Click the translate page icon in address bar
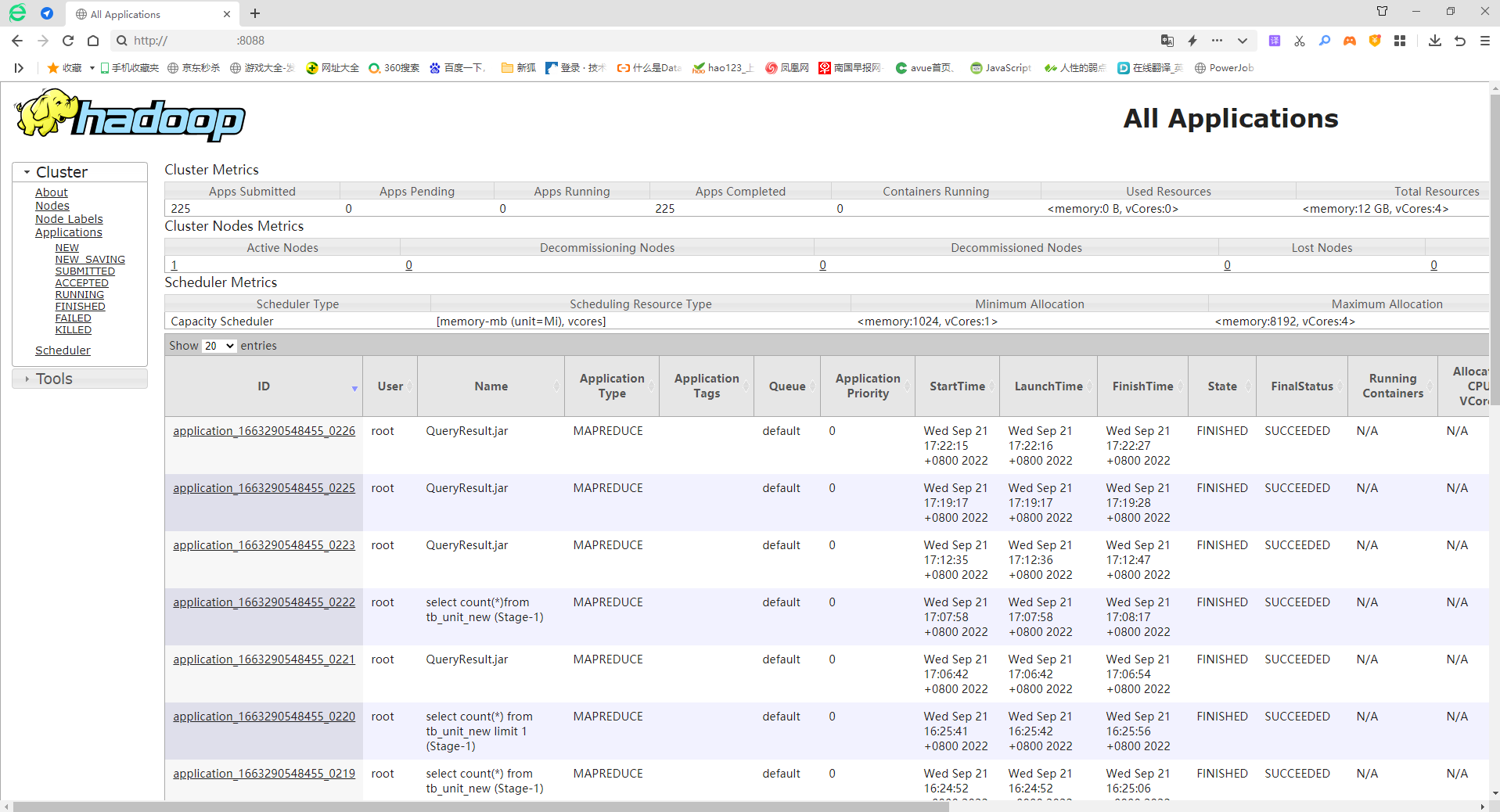 click(x=1167, y=41)
